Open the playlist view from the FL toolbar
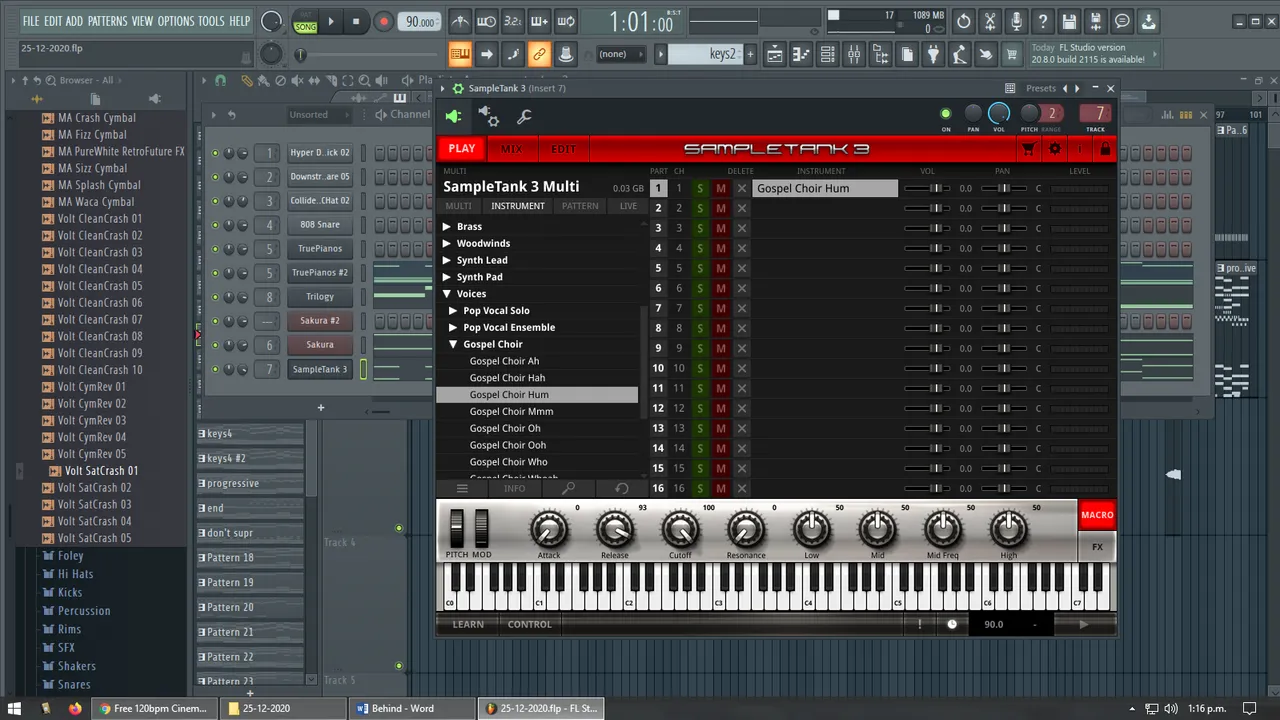Image resolution: width=1280 pixels, height=720 pixels. (x=775, y=55)
